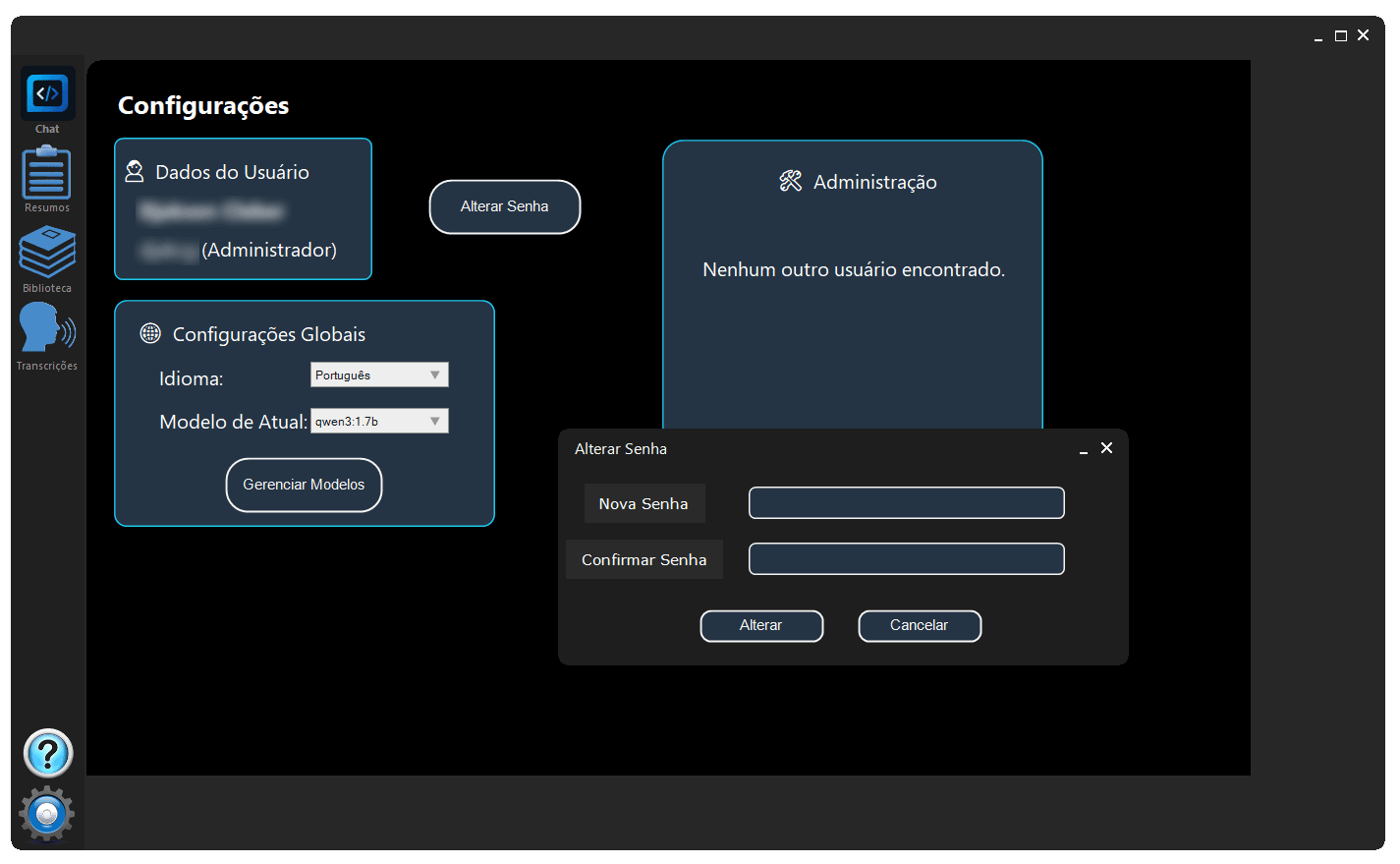1400x864 pixels.
Task: Focus the Nova Senha input field
Action: (x=906, y=503)
